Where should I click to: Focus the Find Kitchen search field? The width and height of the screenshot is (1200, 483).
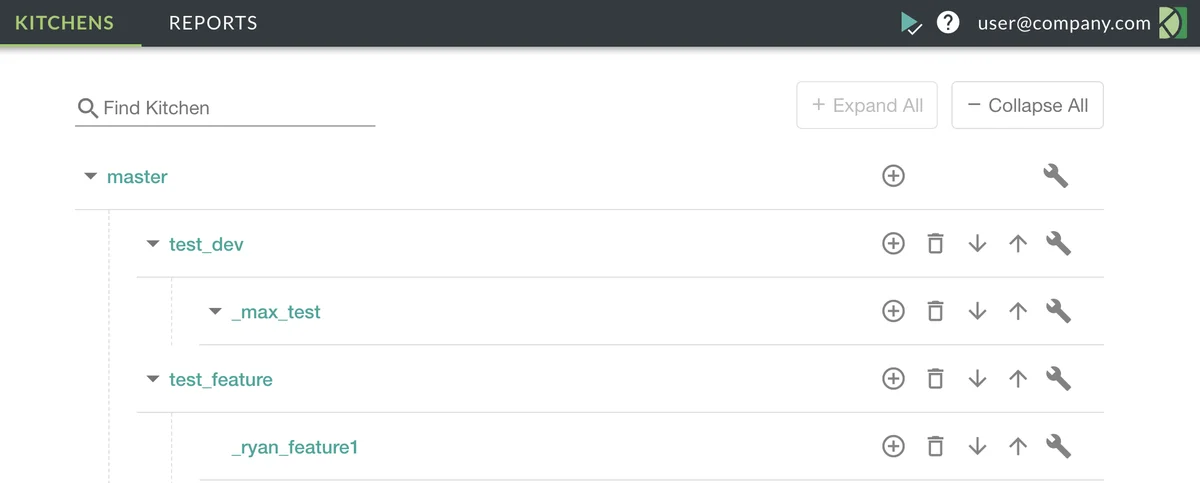tap(236, 108)
